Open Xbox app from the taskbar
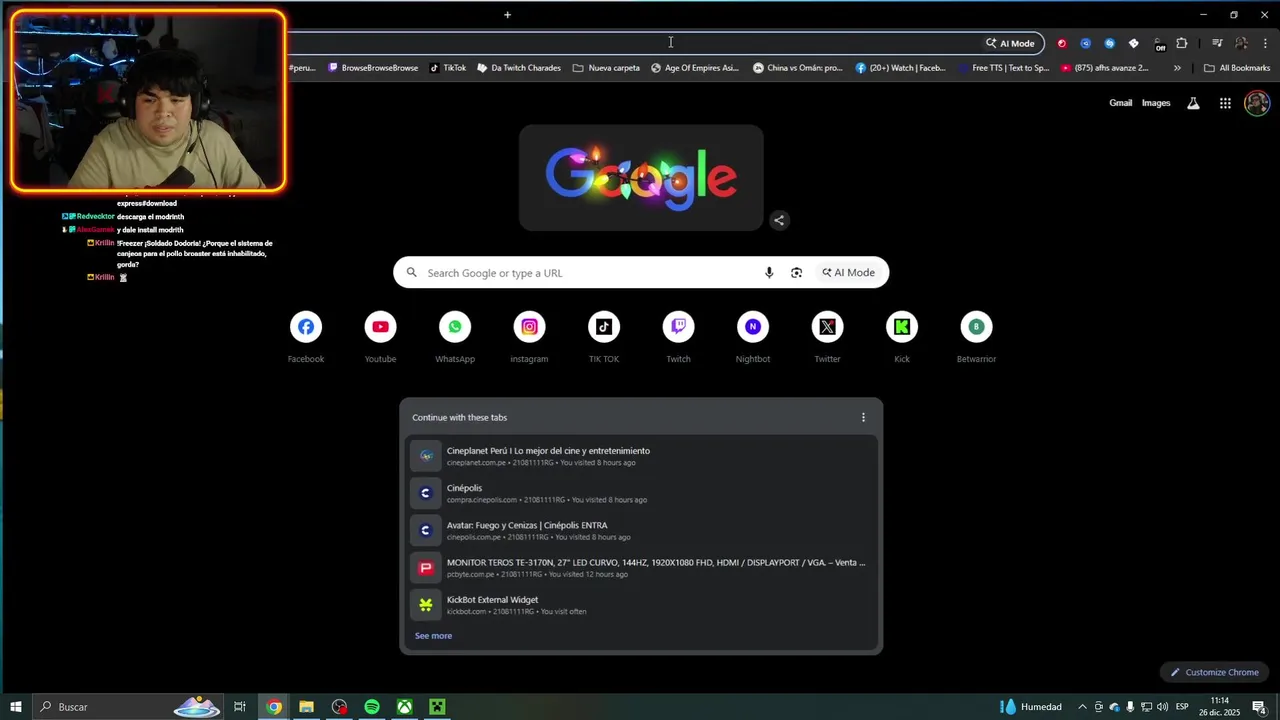 click(404, 707)
